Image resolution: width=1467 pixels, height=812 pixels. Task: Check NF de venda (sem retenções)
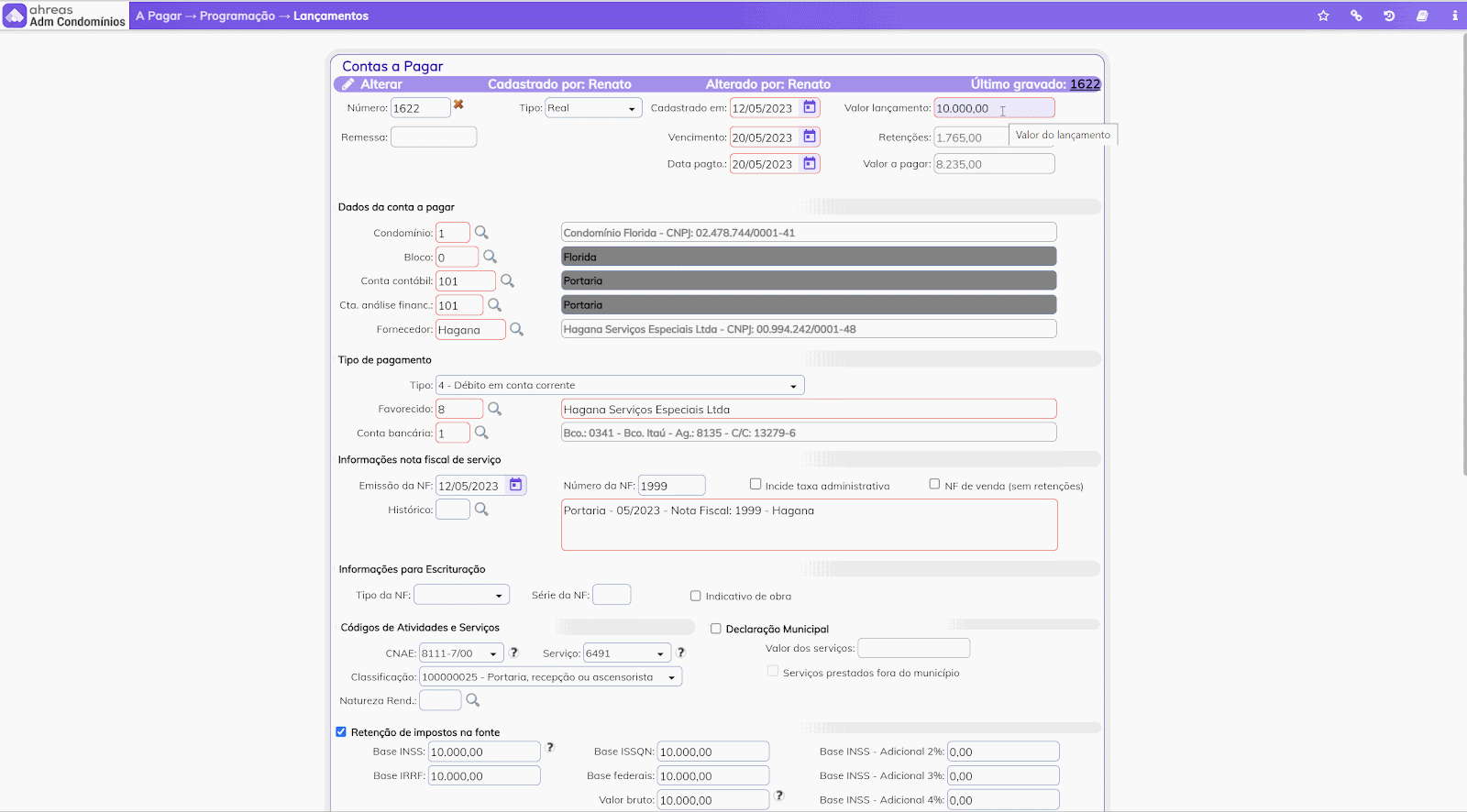point(934,484)
